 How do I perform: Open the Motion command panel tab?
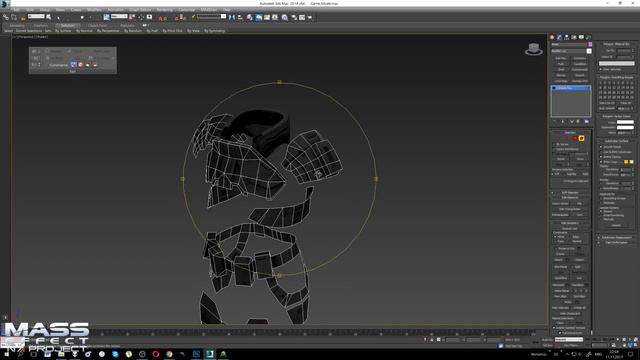[574, 37]
